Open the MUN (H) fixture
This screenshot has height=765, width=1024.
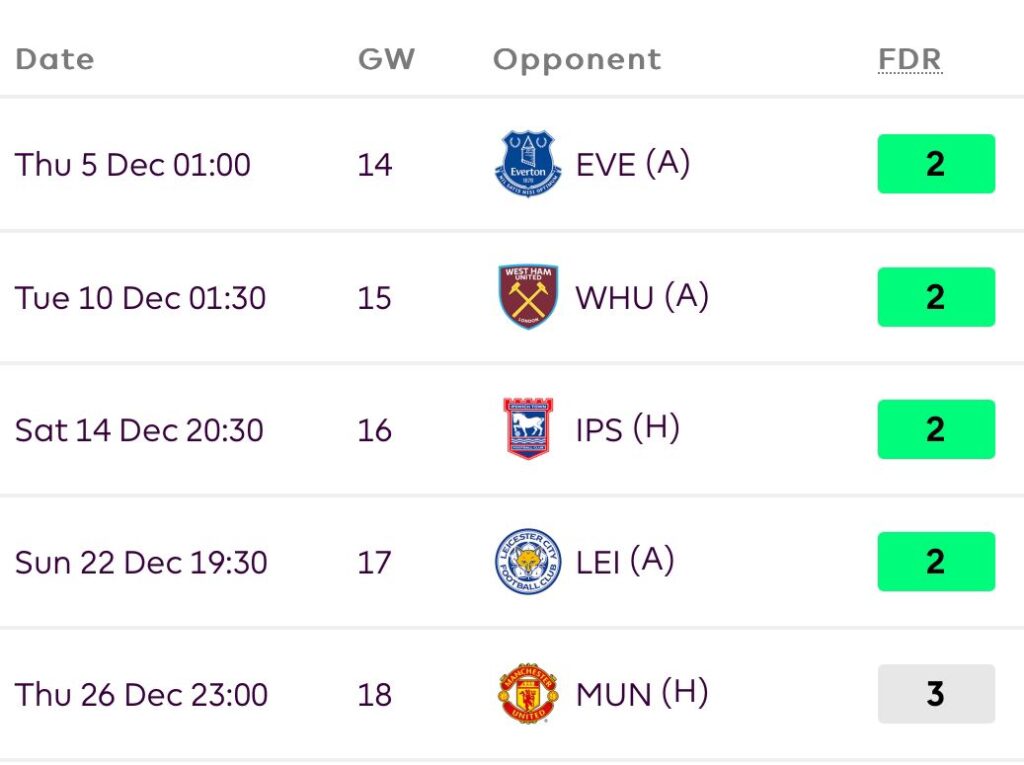[641, 694]
